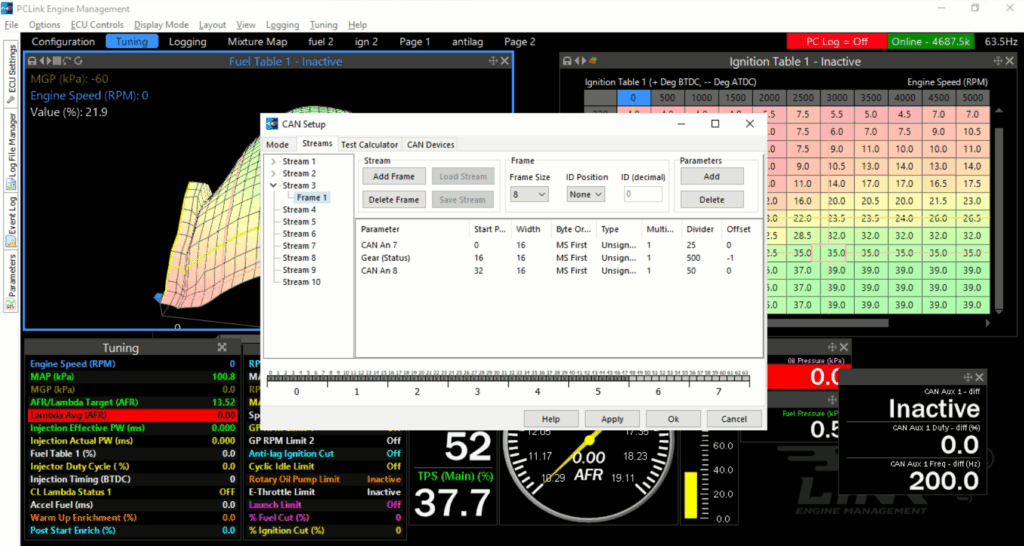Open the Options menu
1024x546 pixels.
tap(44, 25)
